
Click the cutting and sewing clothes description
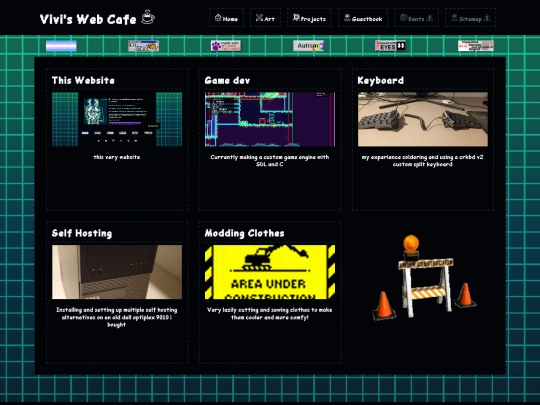click(x=270, y=314)
